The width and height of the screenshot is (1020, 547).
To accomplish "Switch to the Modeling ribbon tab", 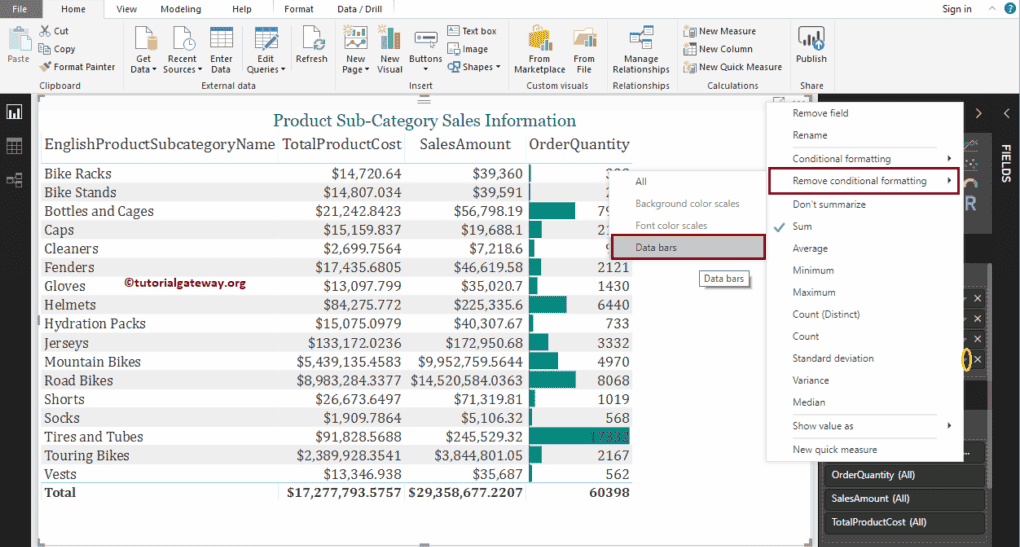I will [180, 9].
